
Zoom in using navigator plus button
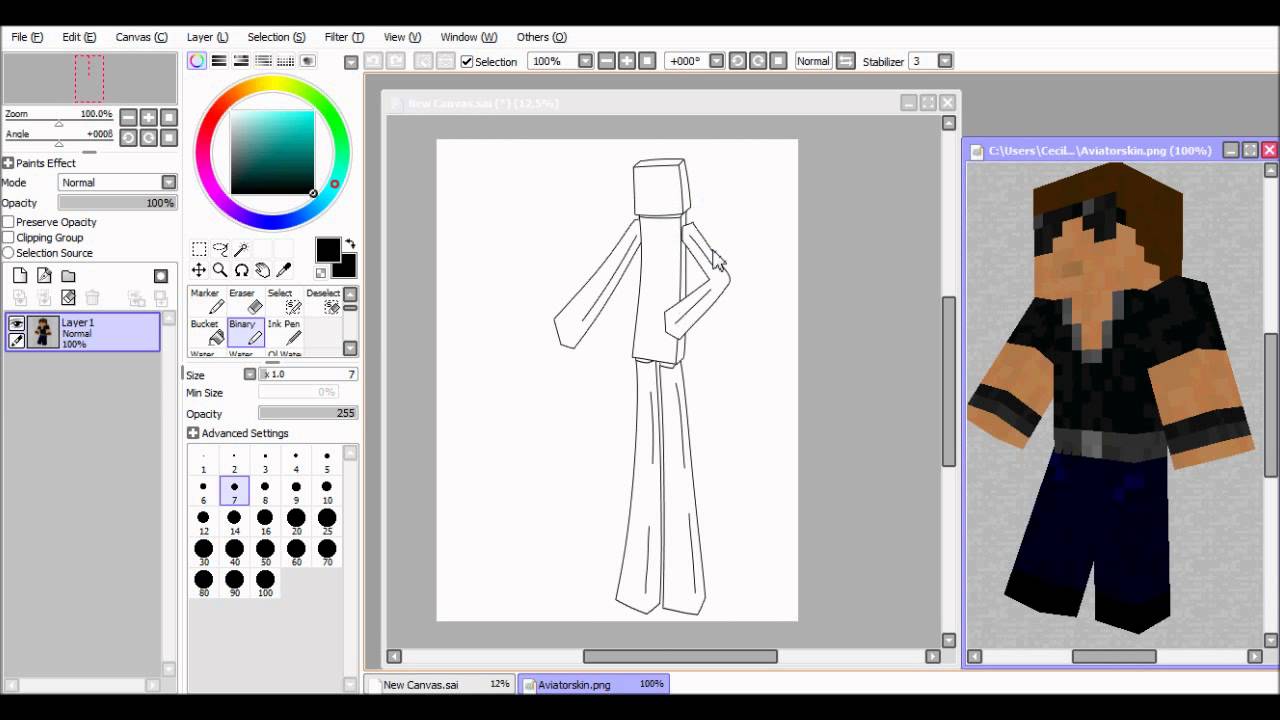[148, 117]
